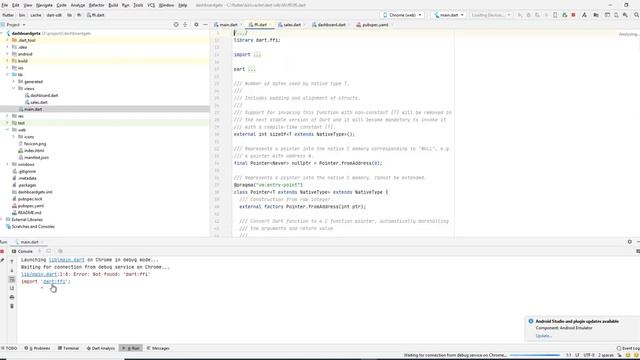
Task: Hide the Project tool window
Action: click(205, 24)
